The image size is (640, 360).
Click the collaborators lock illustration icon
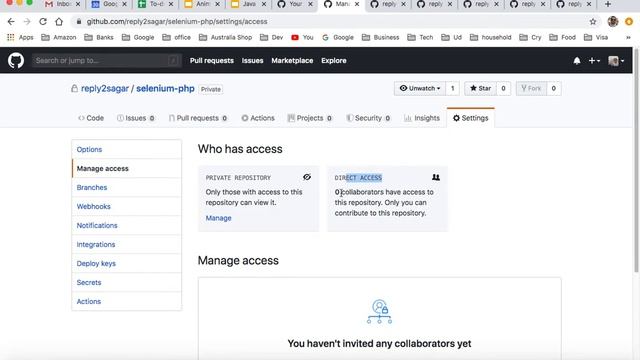tap(380, 311)
